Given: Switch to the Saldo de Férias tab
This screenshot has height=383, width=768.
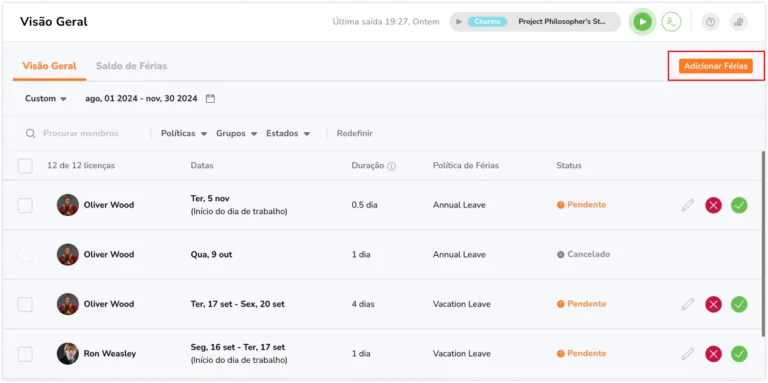Looking at the screenshot, I should [131, 66].
